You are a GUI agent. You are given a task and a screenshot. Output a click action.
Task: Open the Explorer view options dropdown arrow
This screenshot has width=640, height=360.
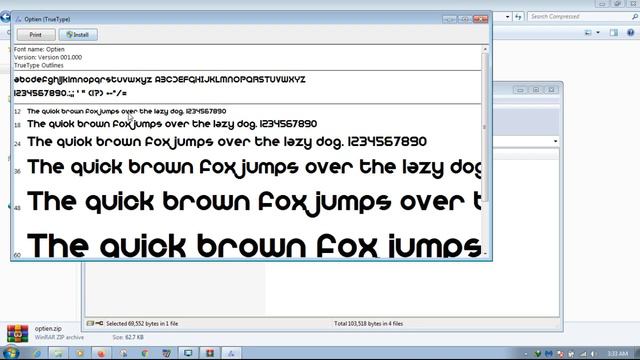point(598,33)
